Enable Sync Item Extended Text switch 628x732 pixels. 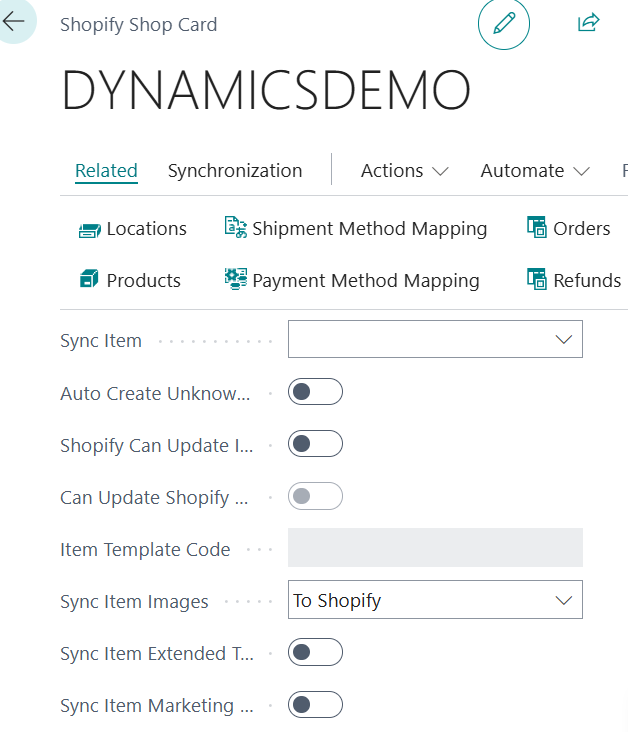click(x=315, y=652)
